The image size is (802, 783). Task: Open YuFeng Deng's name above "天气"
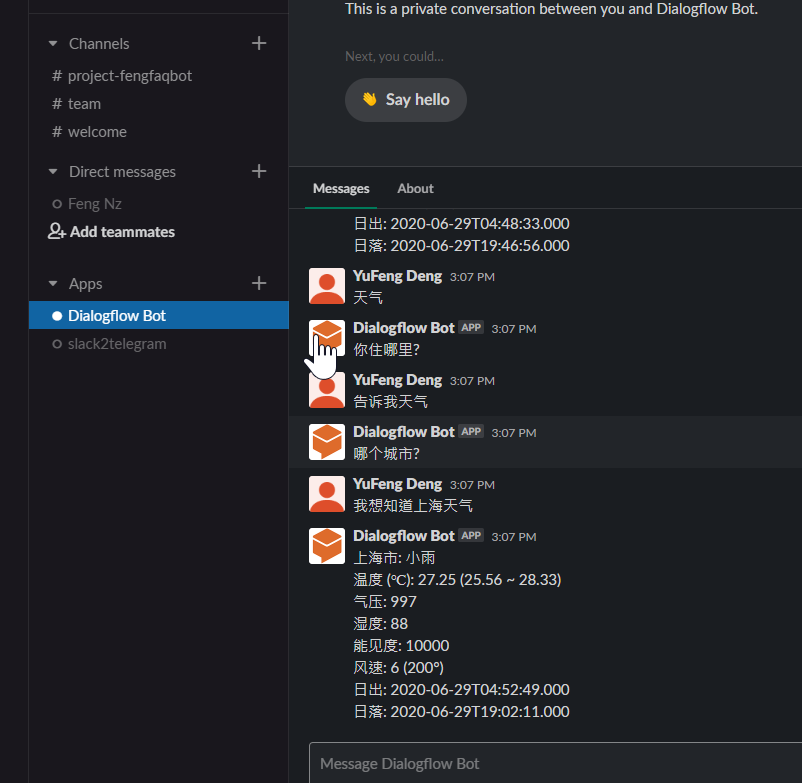[397, 276]
